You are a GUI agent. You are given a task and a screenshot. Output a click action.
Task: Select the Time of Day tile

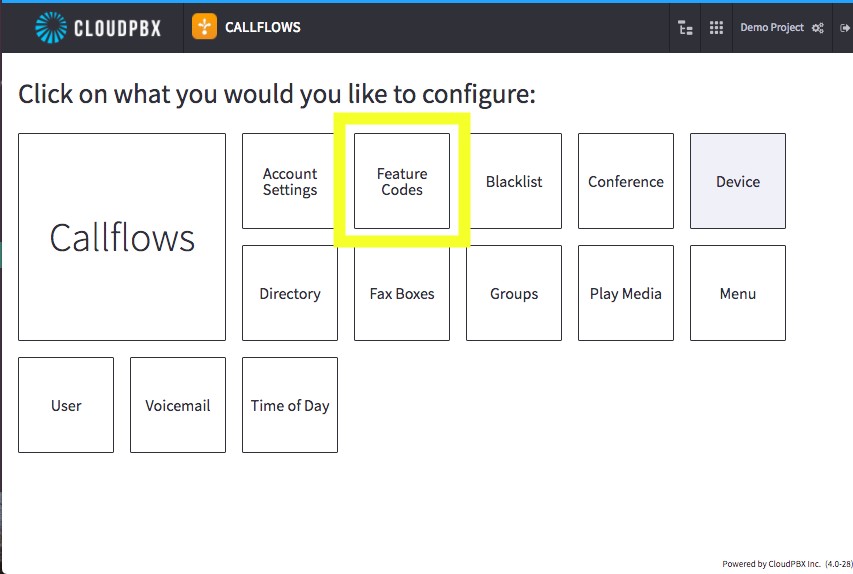(290, 405)
